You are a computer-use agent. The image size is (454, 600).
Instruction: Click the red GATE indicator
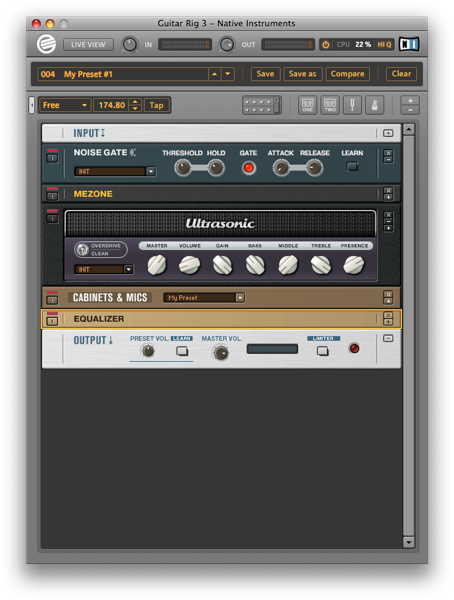[249, 168]
